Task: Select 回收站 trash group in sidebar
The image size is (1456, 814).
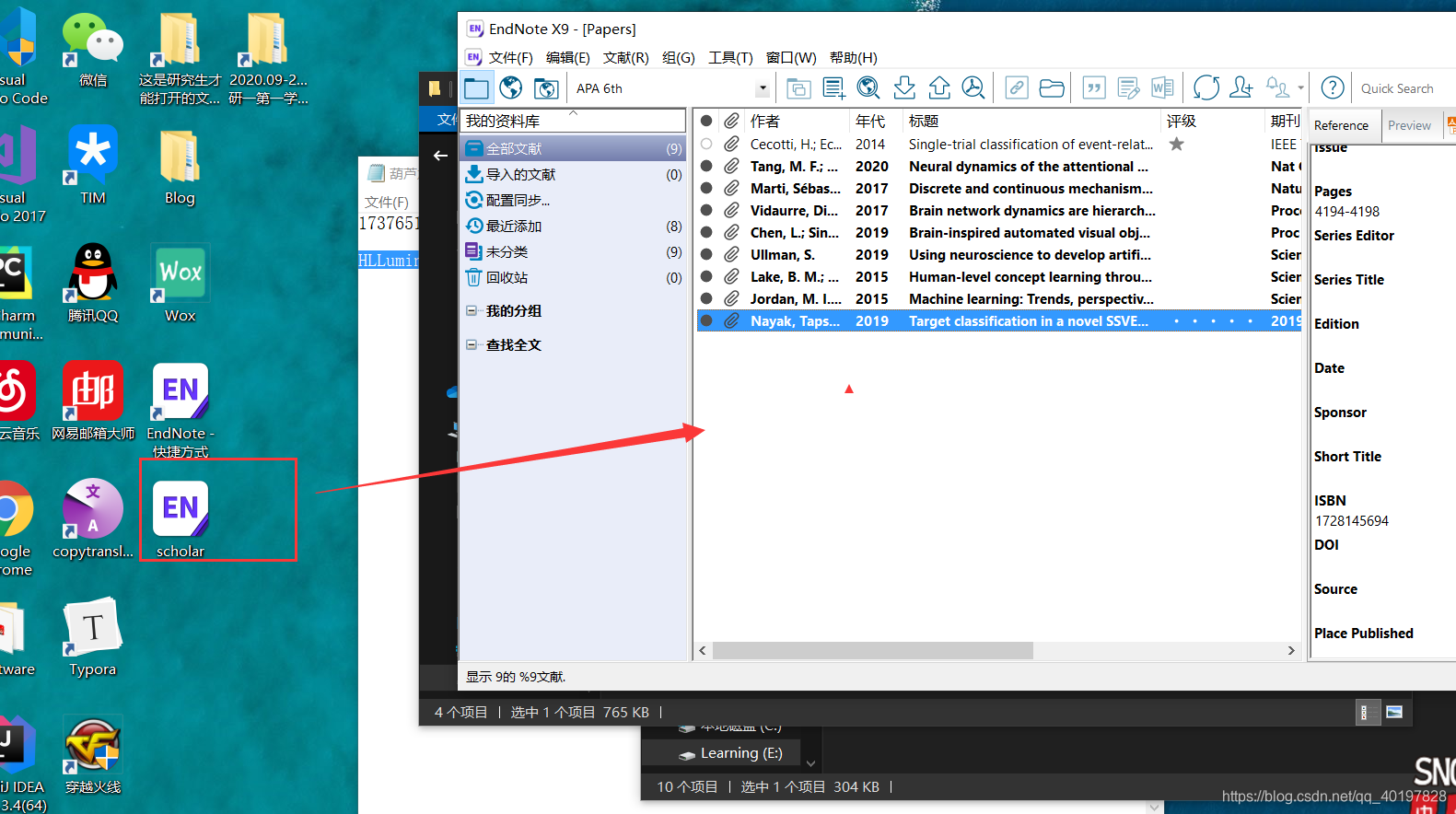Action: 573,277
